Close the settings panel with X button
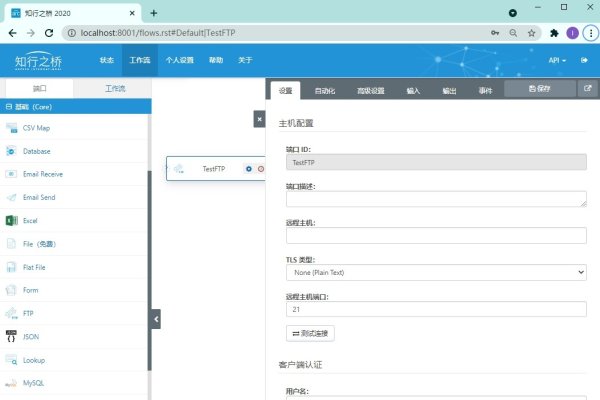The height and width of the screenshot is (400, 600). pos(259,119)
